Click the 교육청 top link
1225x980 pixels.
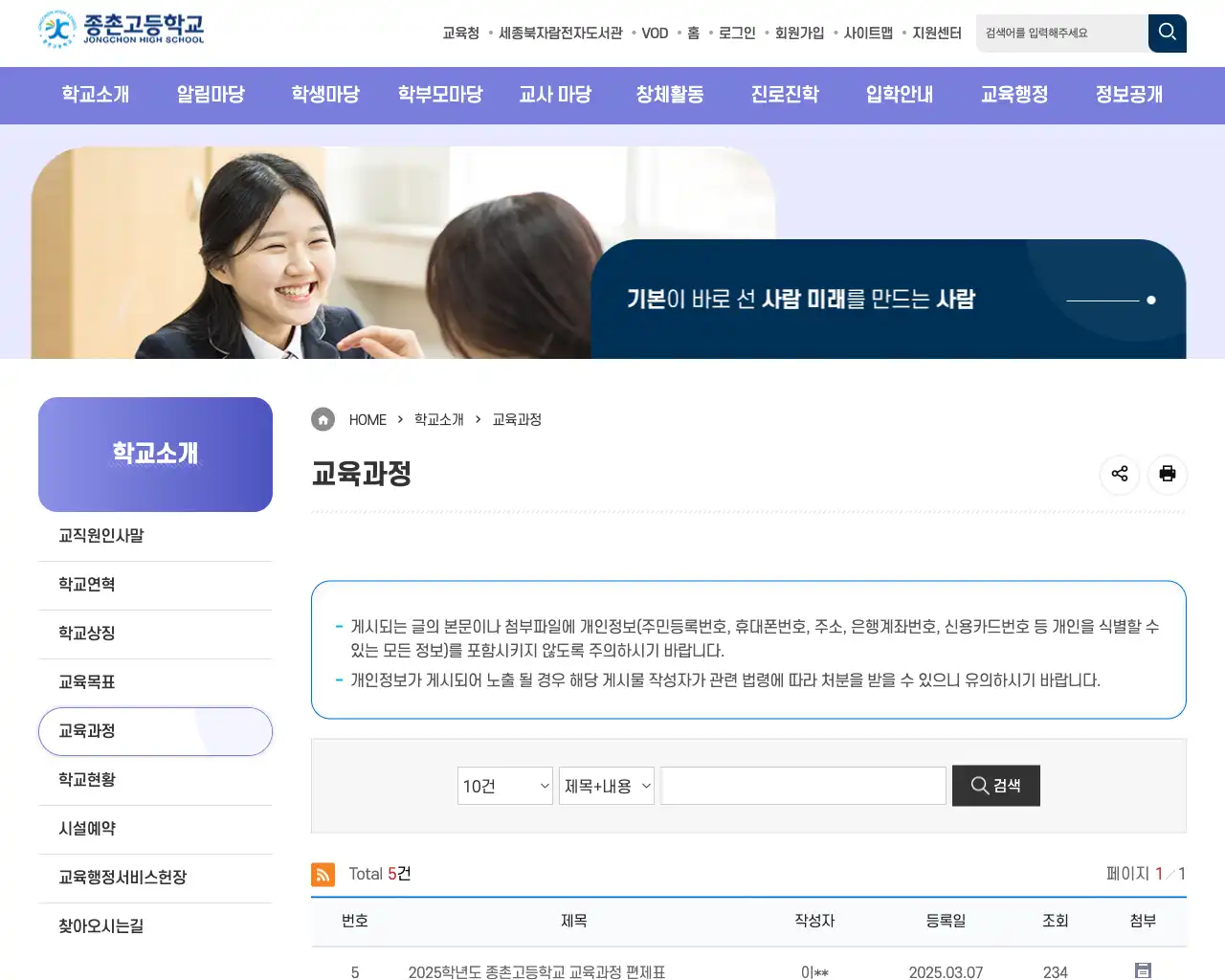(460, 33)
